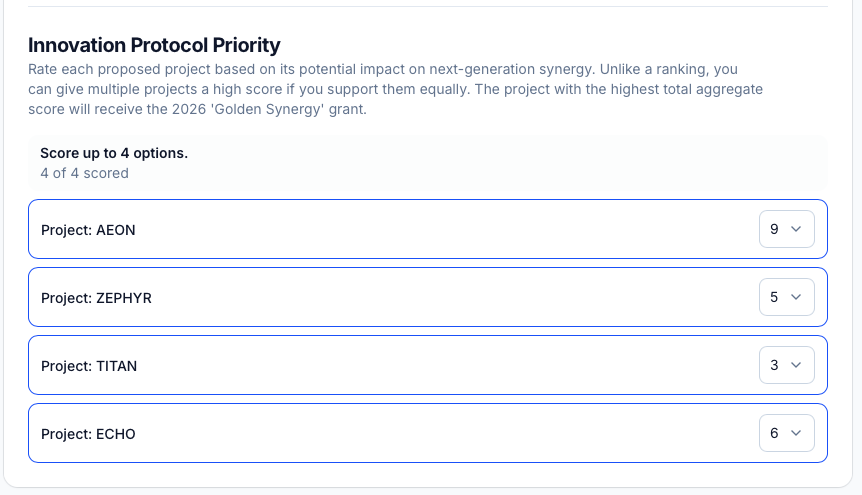
Task: Click the number 5 in ZEPHYR's score box
Action: [x=774, y=297]
